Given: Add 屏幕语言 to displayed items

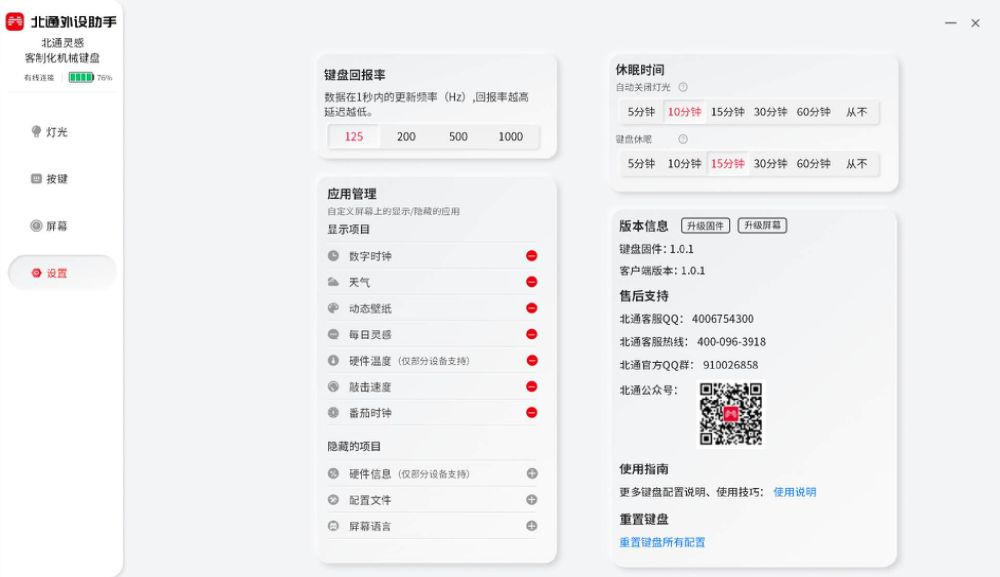Looking at the screenshot, I should pyautogui.click(x=532, y=525).
